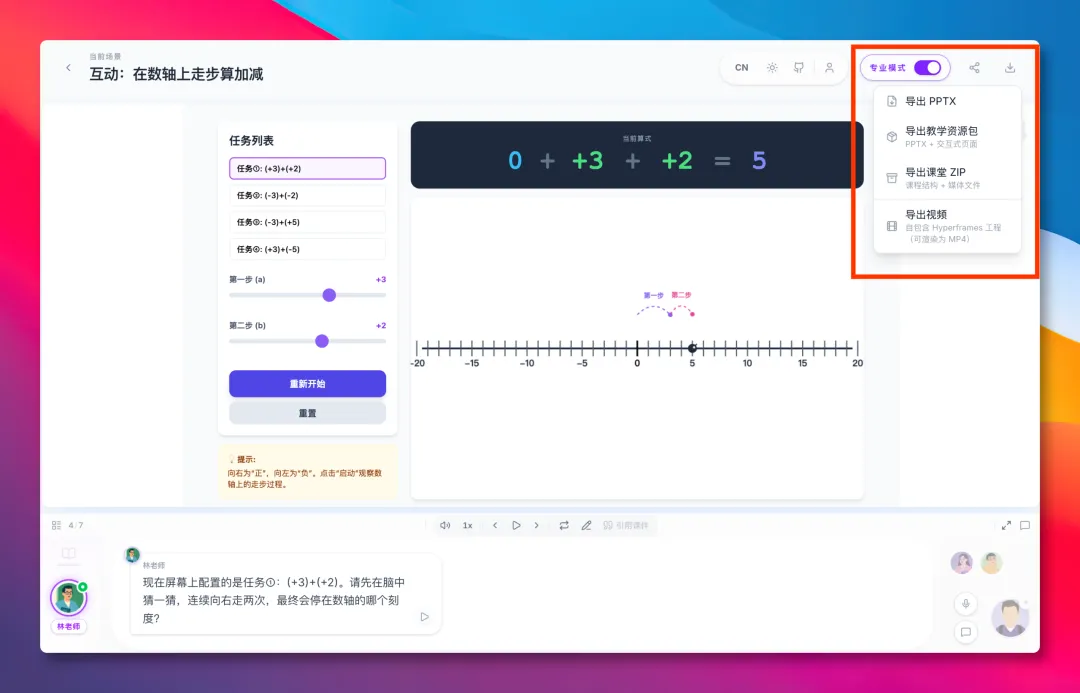Screen dimensions: 1080x693
Task: Click the small teacher avatar above message
Action: (x=132, y=555)
